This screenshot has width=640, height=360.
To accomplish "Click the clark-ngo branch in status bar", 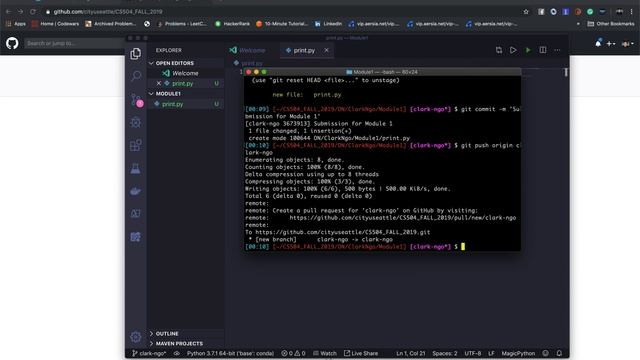I will [149, 353].
